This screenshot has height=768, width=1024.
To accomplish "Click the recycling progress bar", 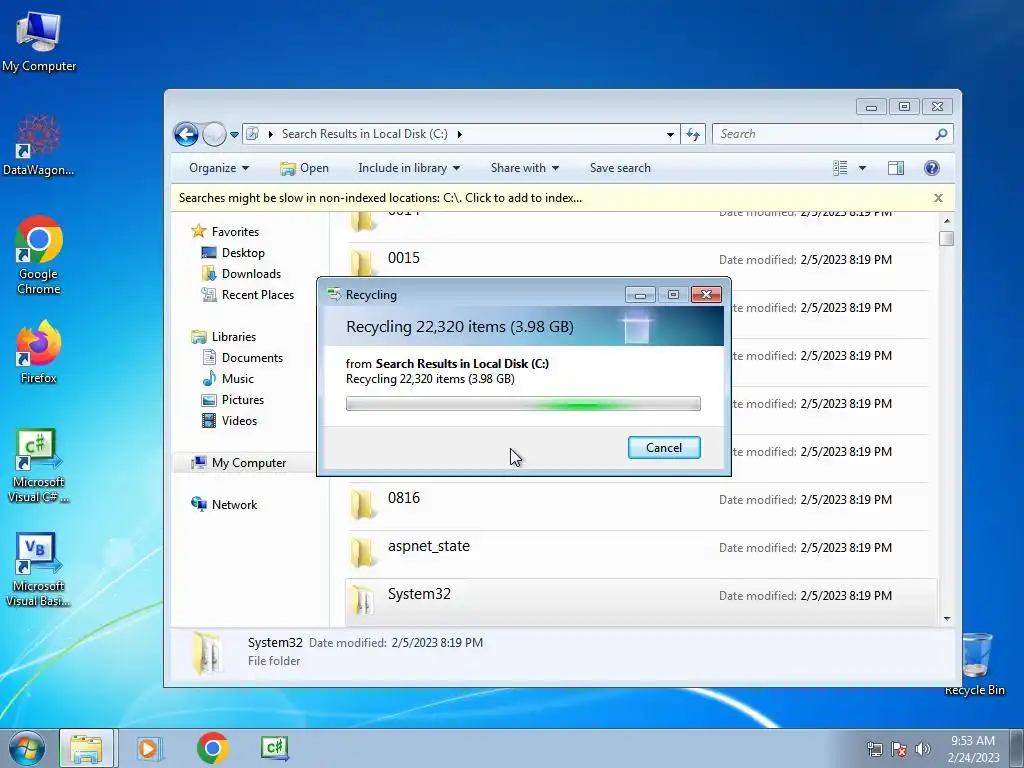I will 523,404.
